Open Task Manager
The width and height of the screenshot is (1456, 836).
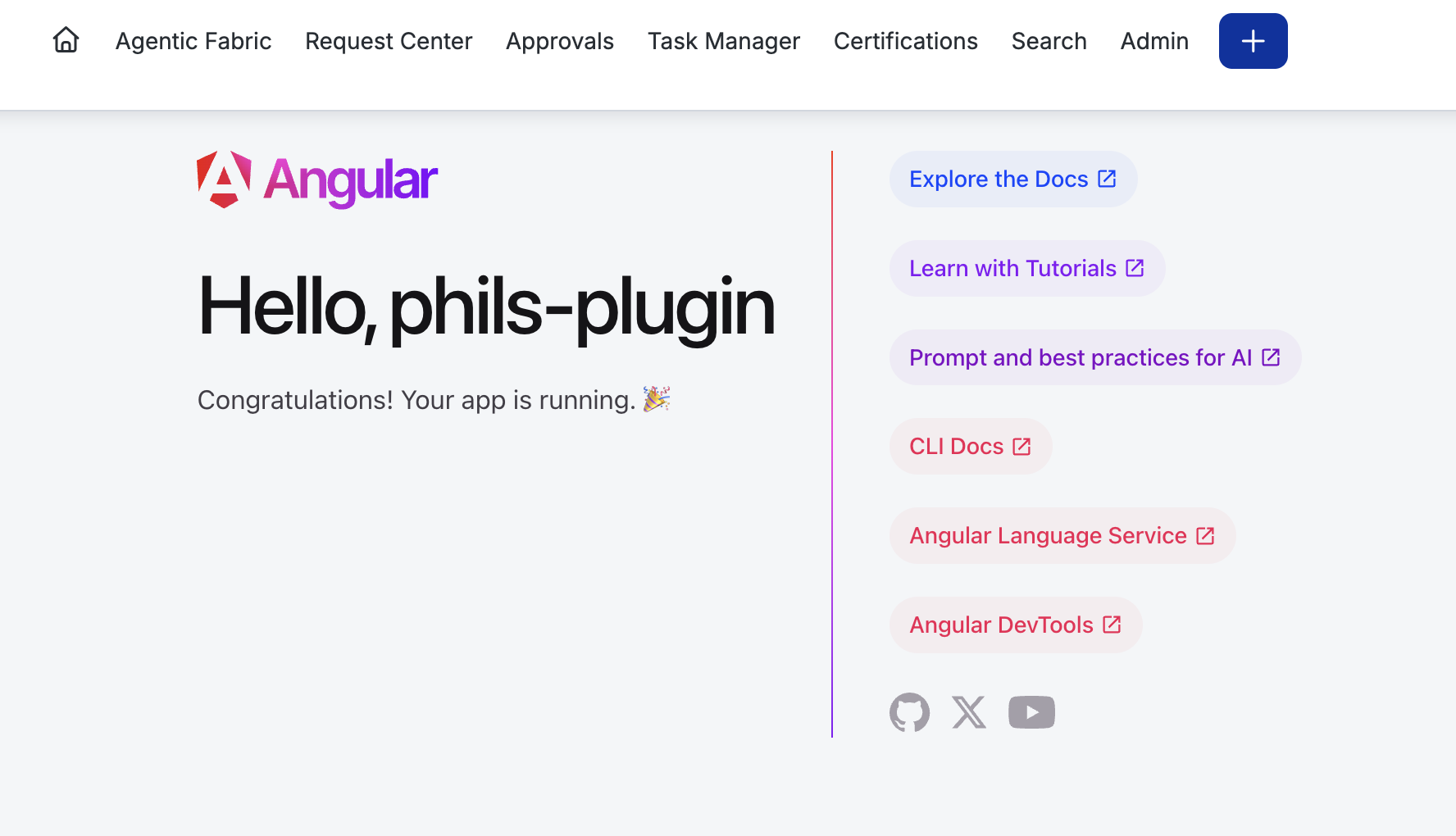[724, 41]
